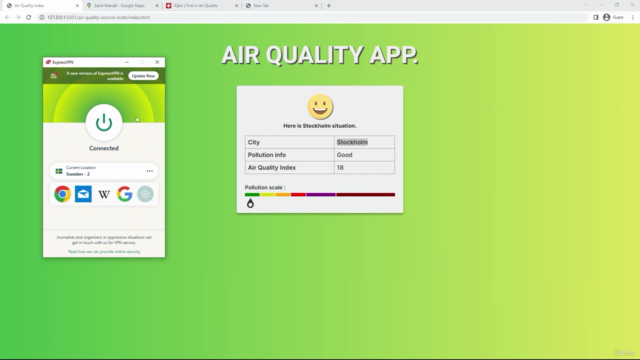Screen dimensions: 640x360
Task: Select the Sweden - 2 current location
Action: coord(104,171)
